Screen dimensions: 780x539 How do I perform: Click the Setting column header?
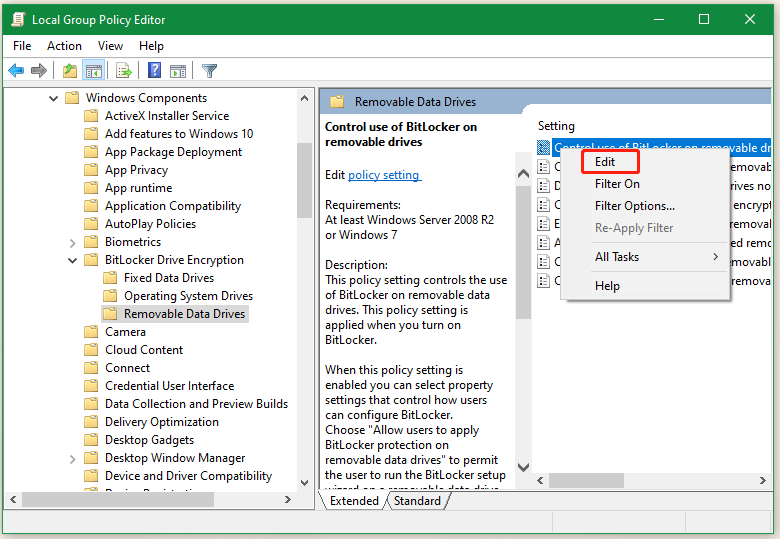pos(556,126)
